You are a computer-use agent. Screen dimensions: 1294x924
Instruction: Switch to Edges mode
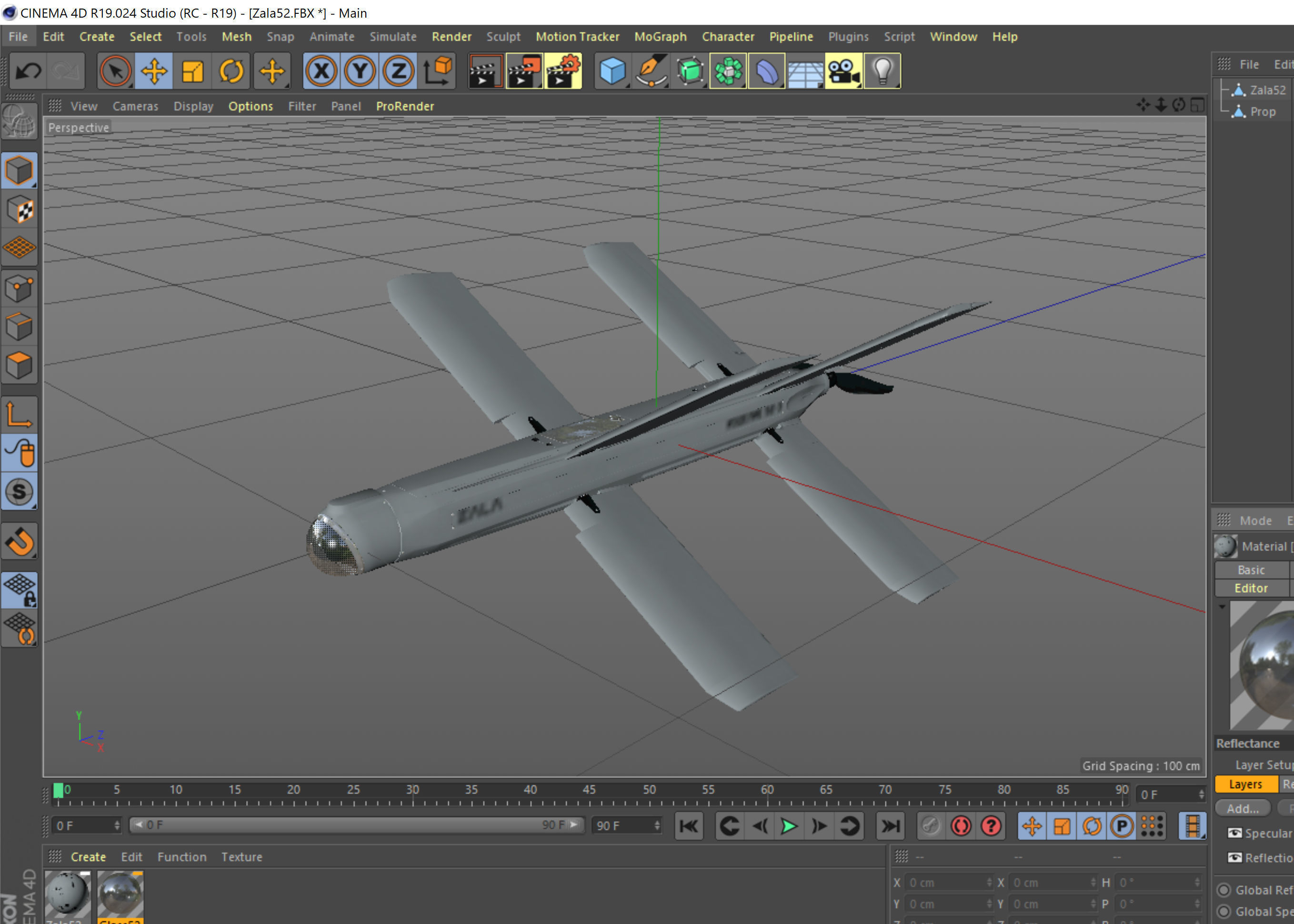pyautogui.click(x=20, y=327)
